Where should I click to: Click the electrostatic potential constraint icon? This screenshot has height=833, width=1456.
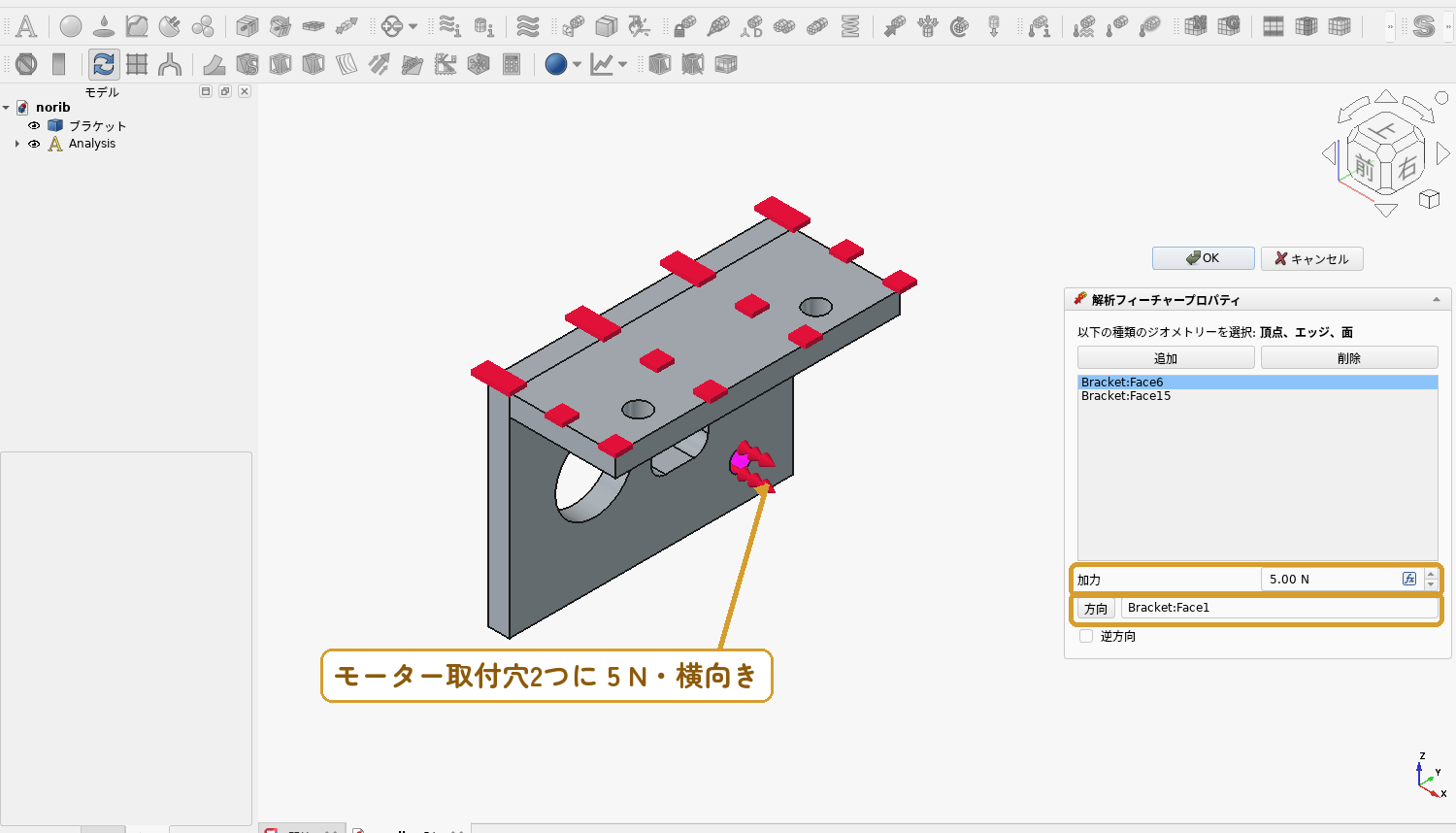pos(392,26)
